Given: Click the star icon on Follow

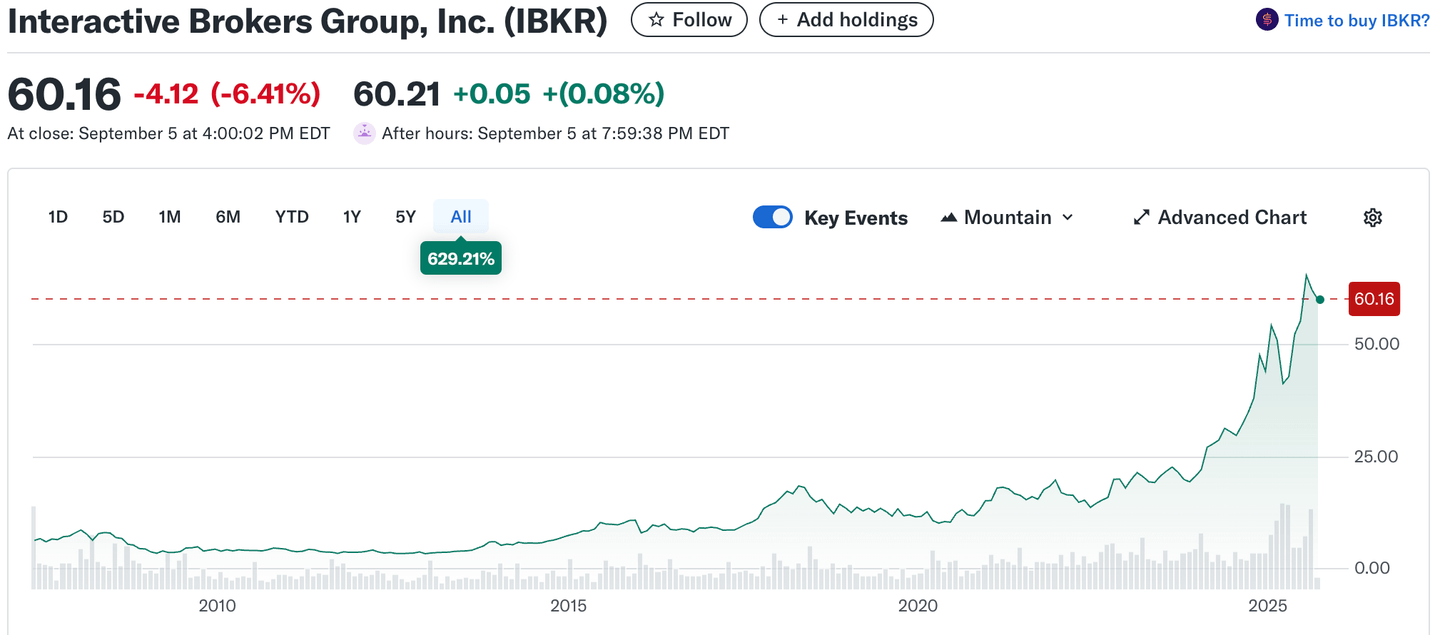Looking at the screenshot, I should point(657,20).
